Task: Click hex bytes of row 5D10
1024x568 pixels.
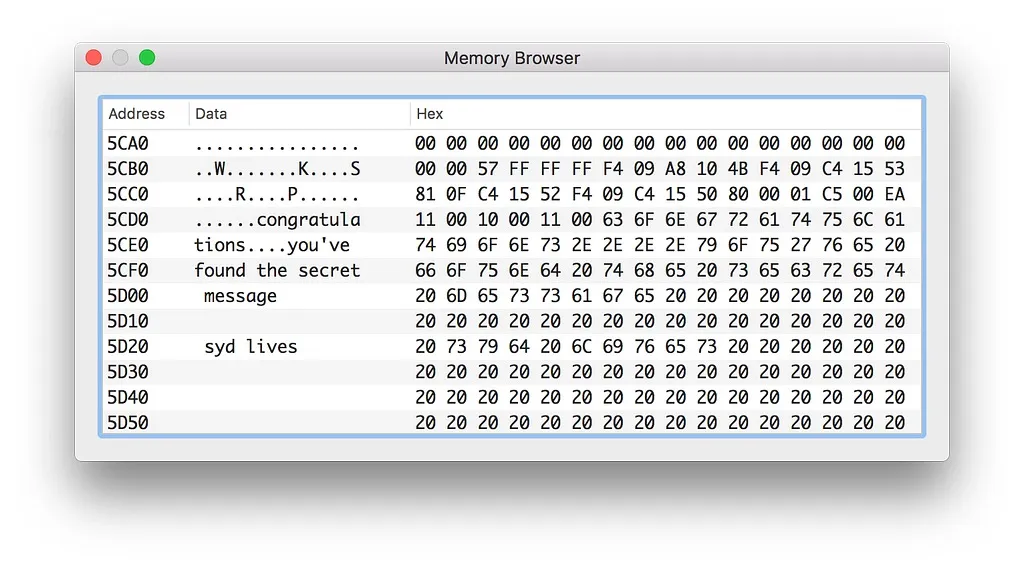Action: click(660, 321)
